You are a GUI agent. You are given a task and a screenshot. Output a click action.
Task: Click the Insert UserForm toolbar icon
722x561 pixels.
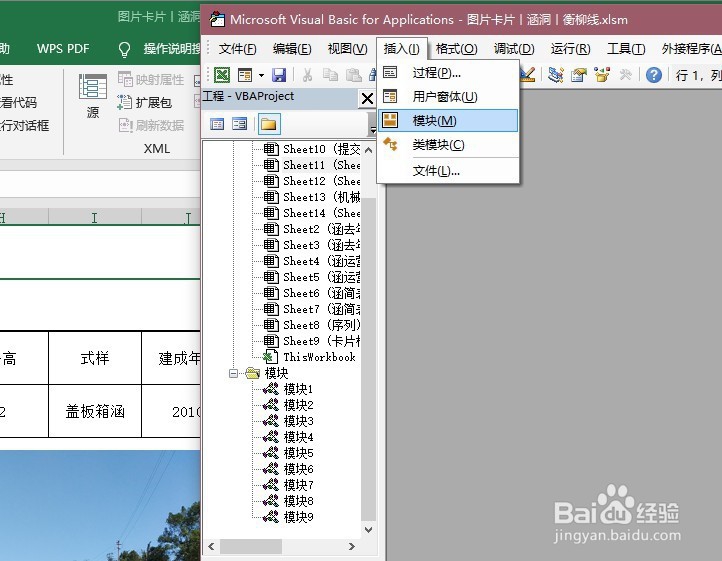[x=245, y=75]
